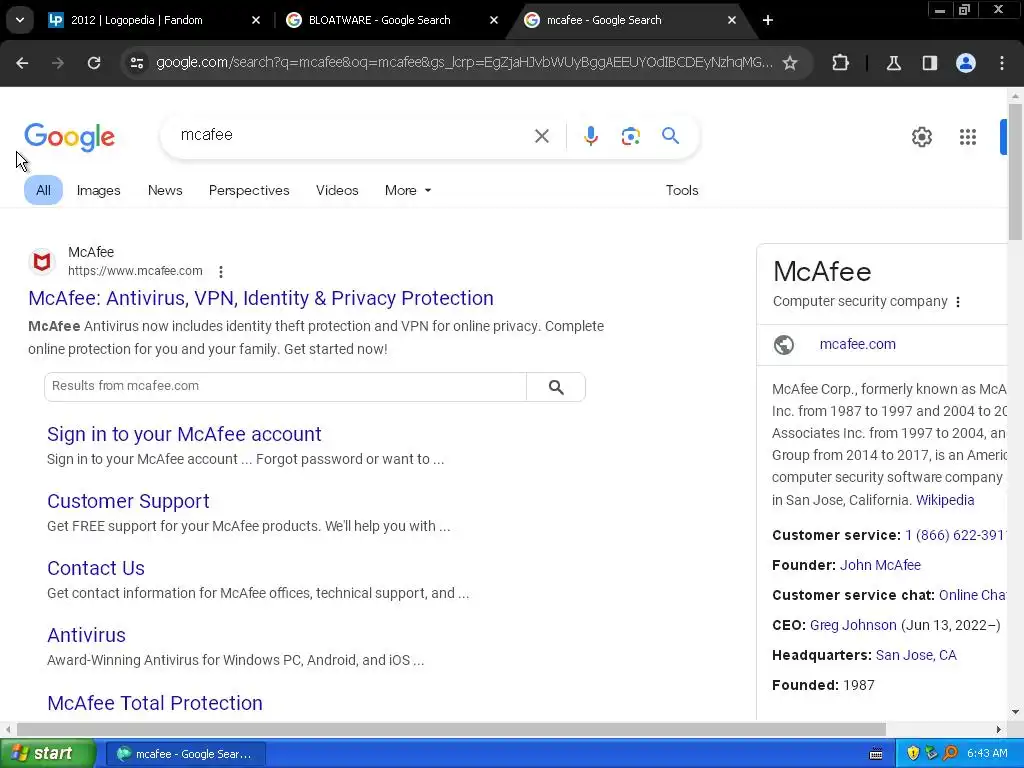
Task: Switch to News results
Action: pyautogui.click(x=165, y=190)
